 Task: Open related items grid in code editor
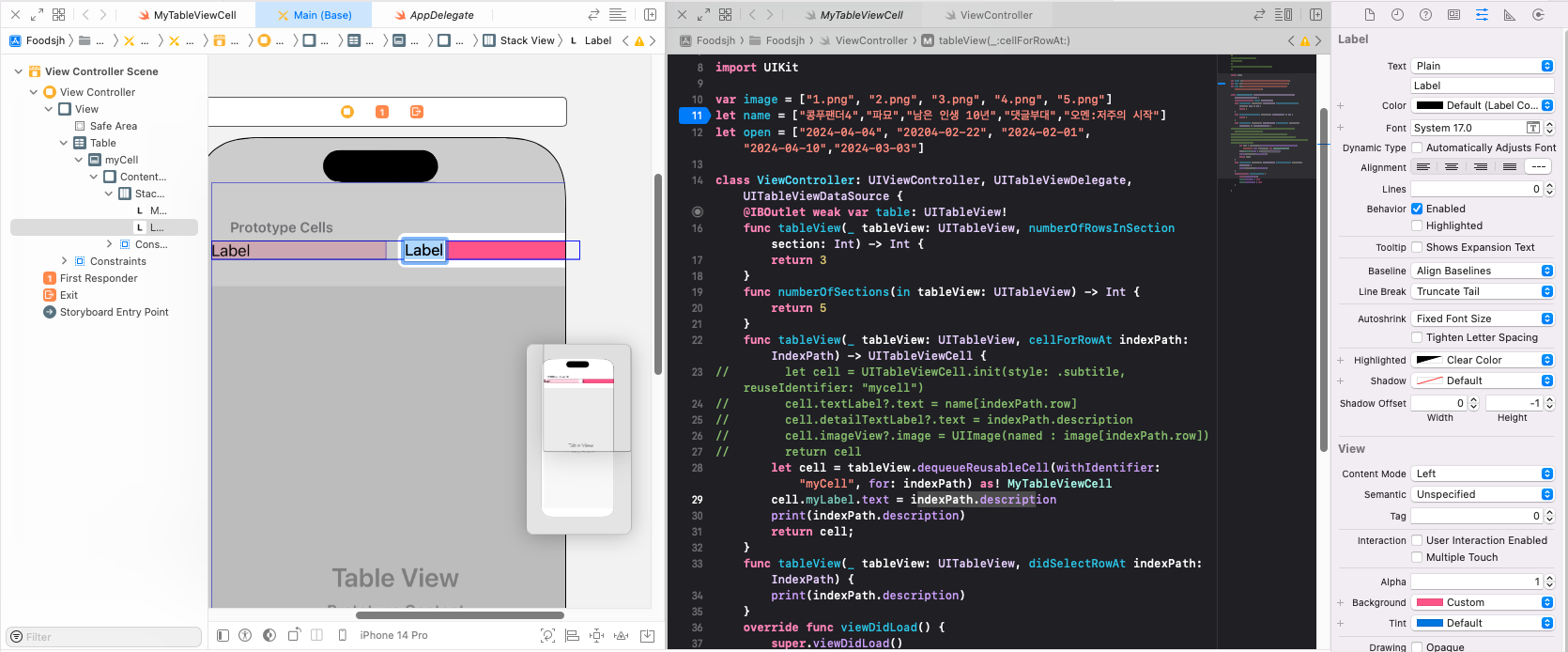click(725, 15)
